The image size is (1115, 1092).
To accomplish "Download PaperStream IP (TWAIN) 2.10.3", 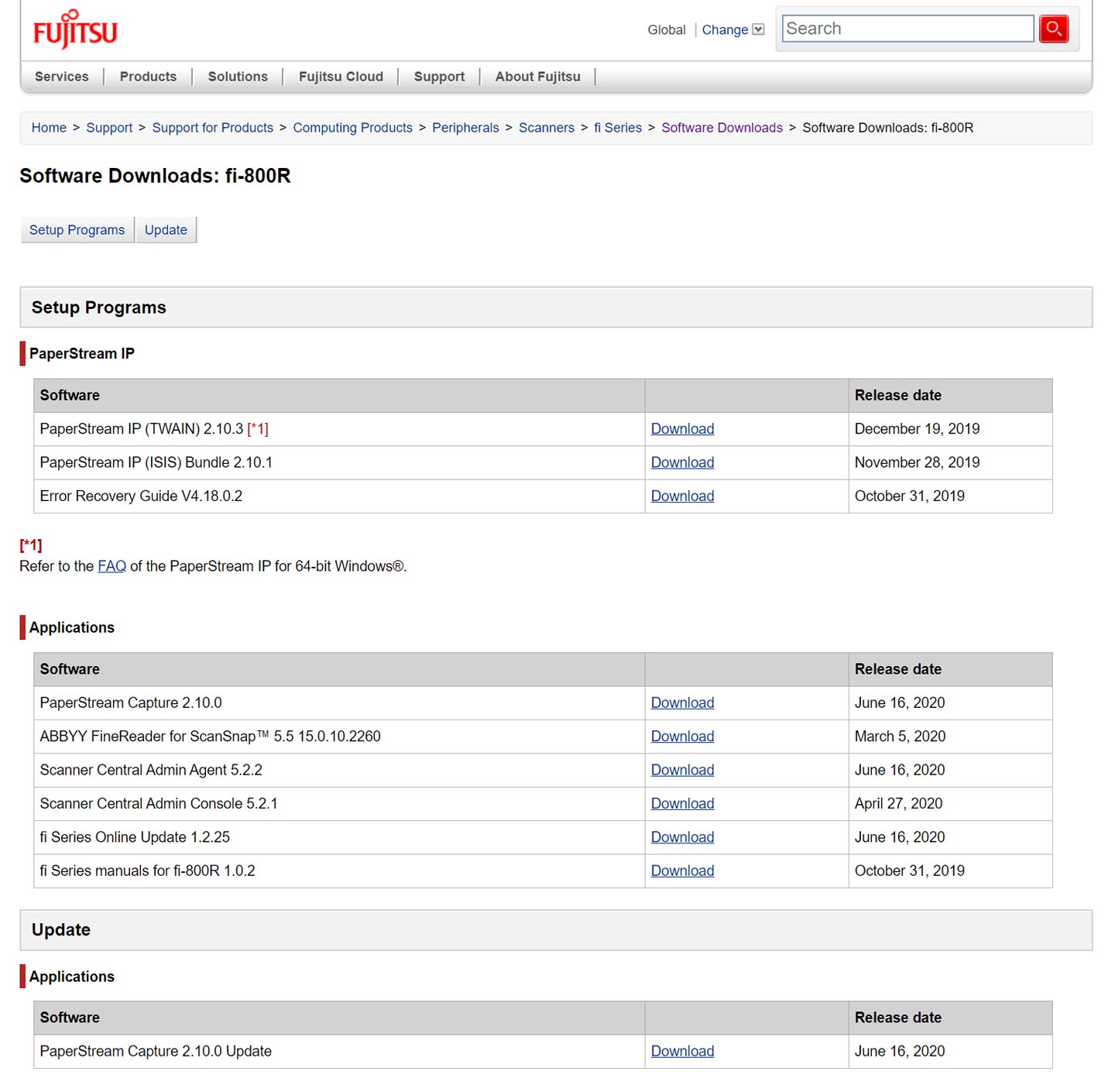I will coord(682,429).
